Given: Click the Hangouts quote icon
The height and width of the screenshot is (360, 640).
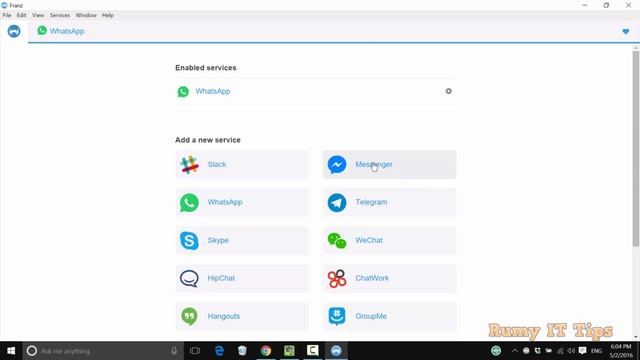Looking at the screenshot, I should click(x=189, y=316).
